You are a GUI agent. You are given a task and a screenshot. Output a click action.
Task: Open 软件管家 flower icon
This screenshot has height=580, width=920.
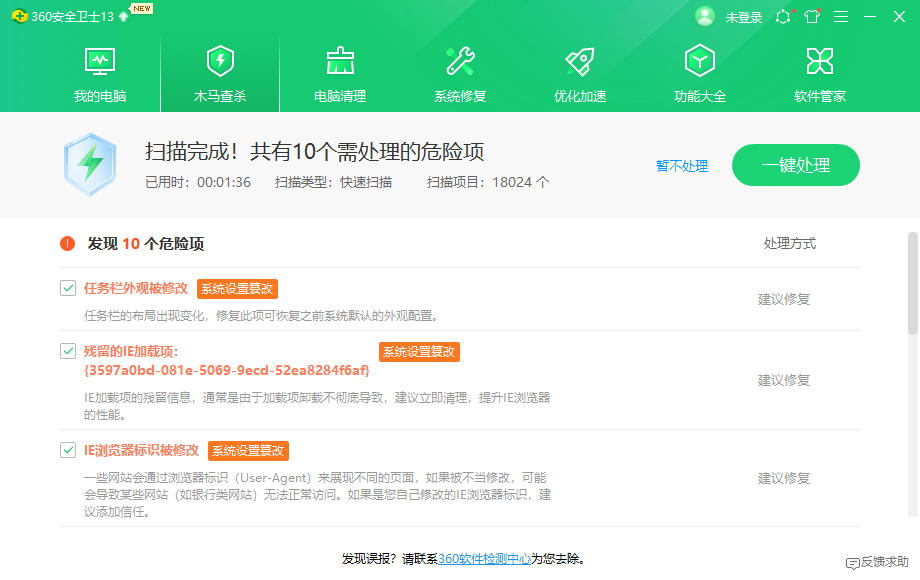[820, 62]
